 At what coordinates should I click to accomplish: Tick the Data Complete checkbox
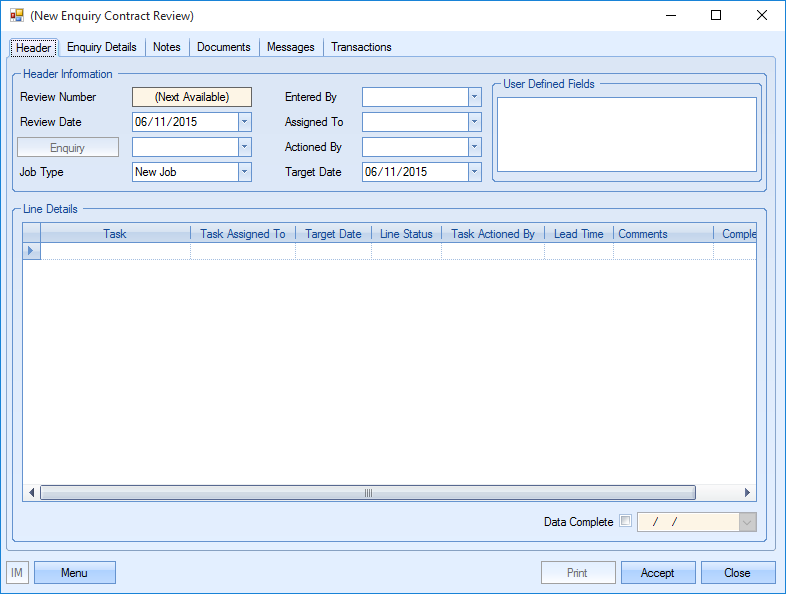[626, 521]
